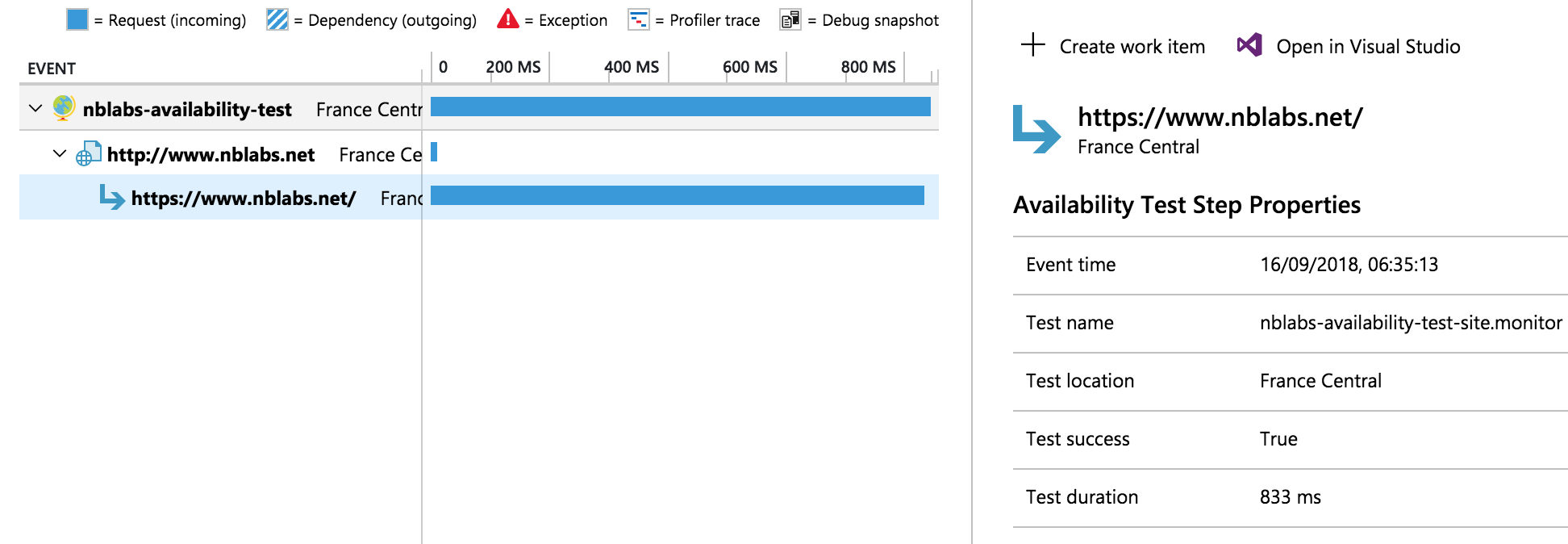Image resolution: width=1568 pixels, height=544 pixels.
Task: Click the Request (incoming) blue legend swatch
Action: pos(77,19)
